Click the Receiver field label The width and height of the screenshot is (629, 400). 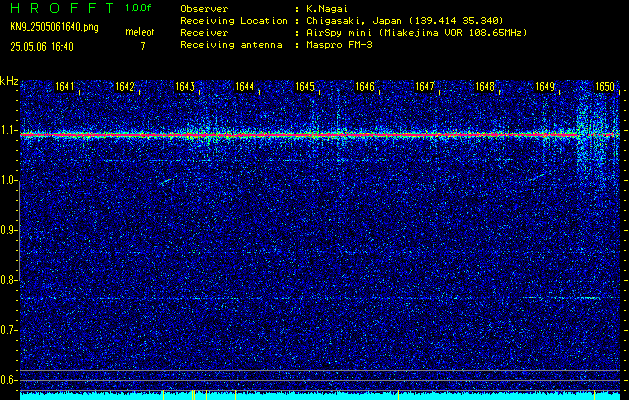click(204, 32)
